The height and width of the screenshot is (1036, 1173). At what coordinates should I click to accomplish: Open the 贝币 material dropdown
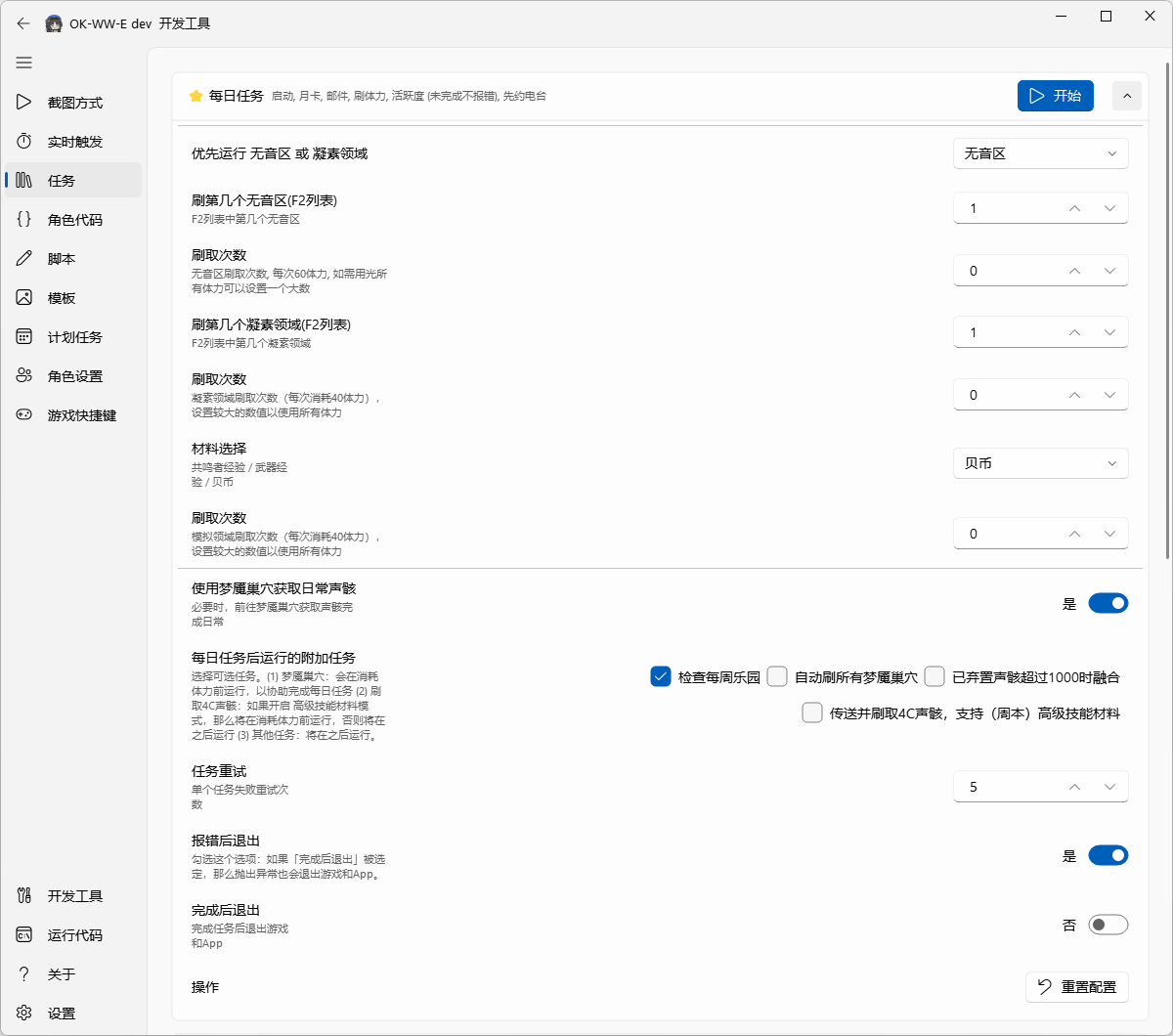tap(1041, 463)
